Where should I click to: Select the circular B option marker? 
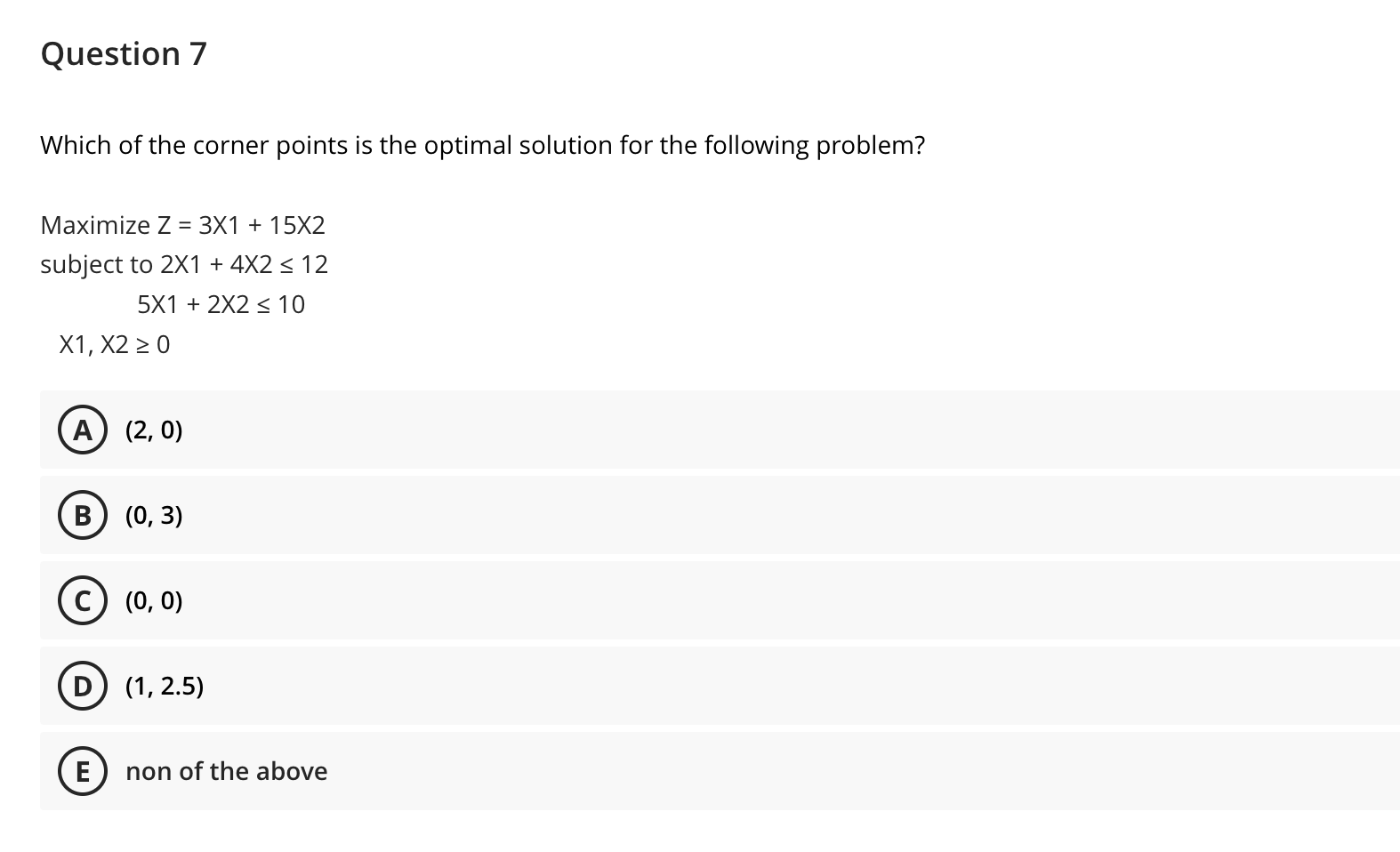coord(81,516)
